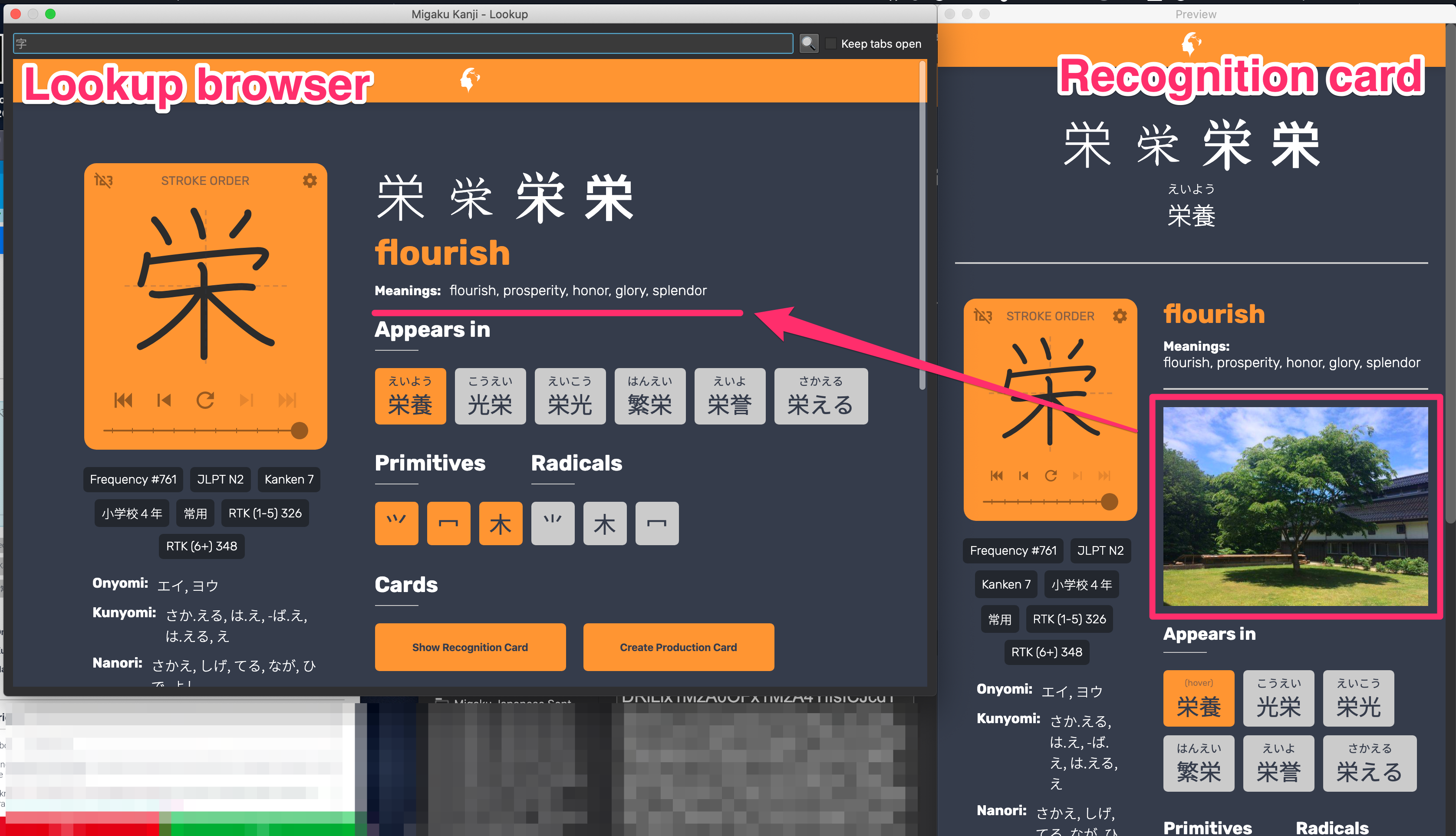Toggle the gray ⺍ radical
This screenshot has height=836, width=1456.
pos(552,523)
